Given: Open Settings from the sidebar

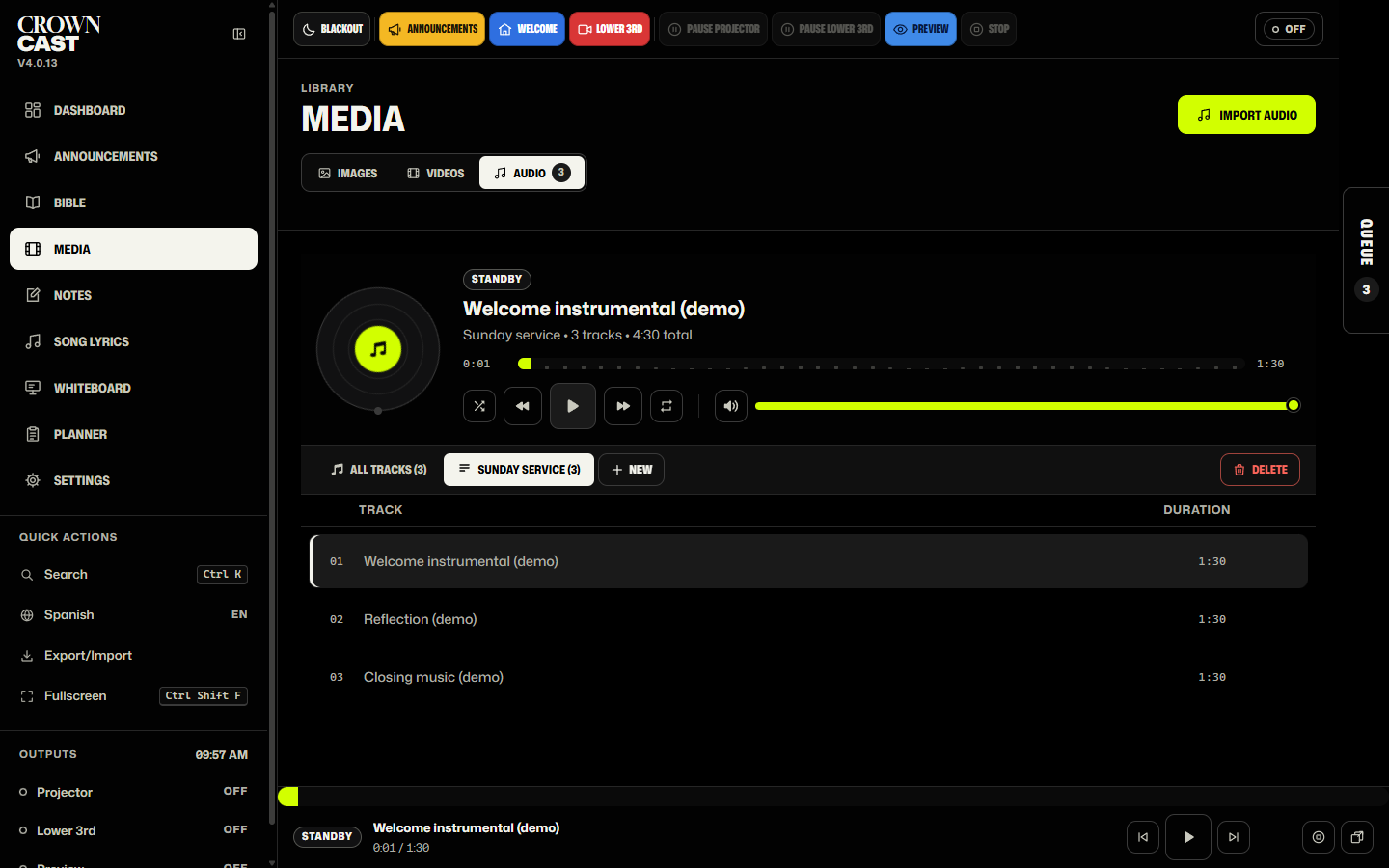Looking at the screenshot, I should pyautogui.click(x=133, y=480).
